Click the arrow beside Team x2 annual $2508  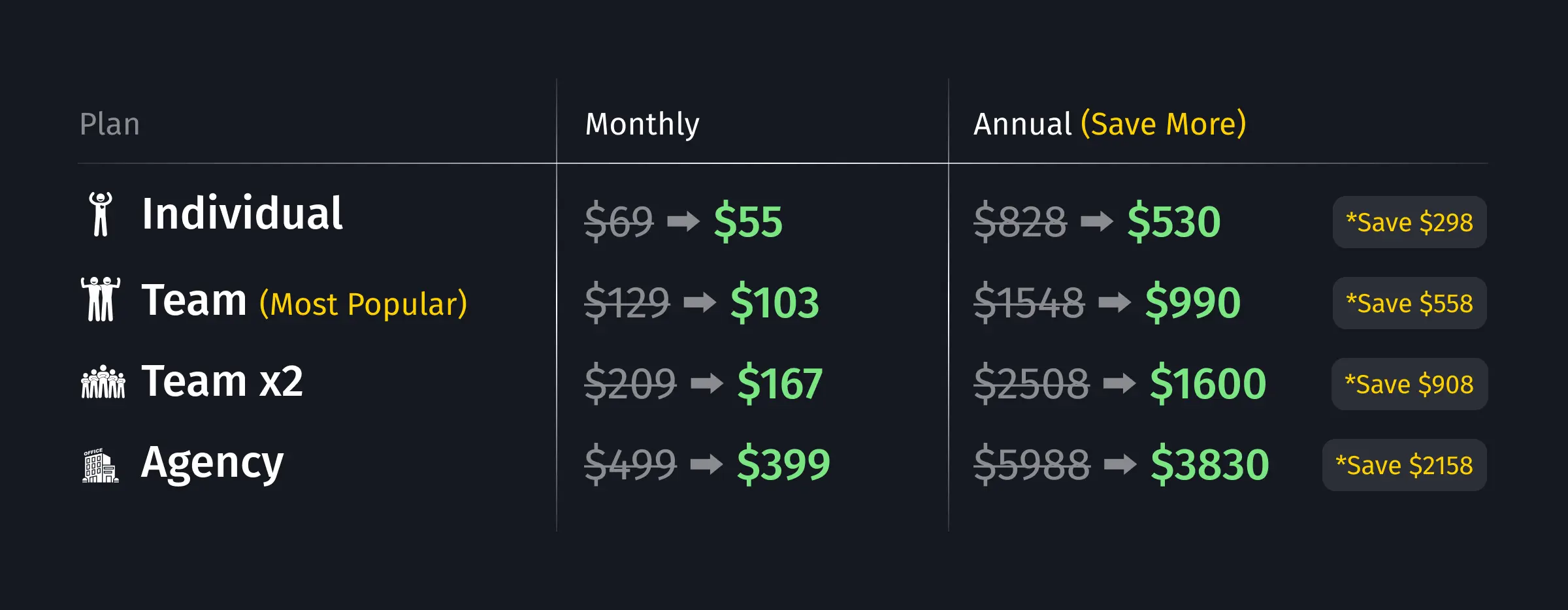click(x=1119, y=383)
